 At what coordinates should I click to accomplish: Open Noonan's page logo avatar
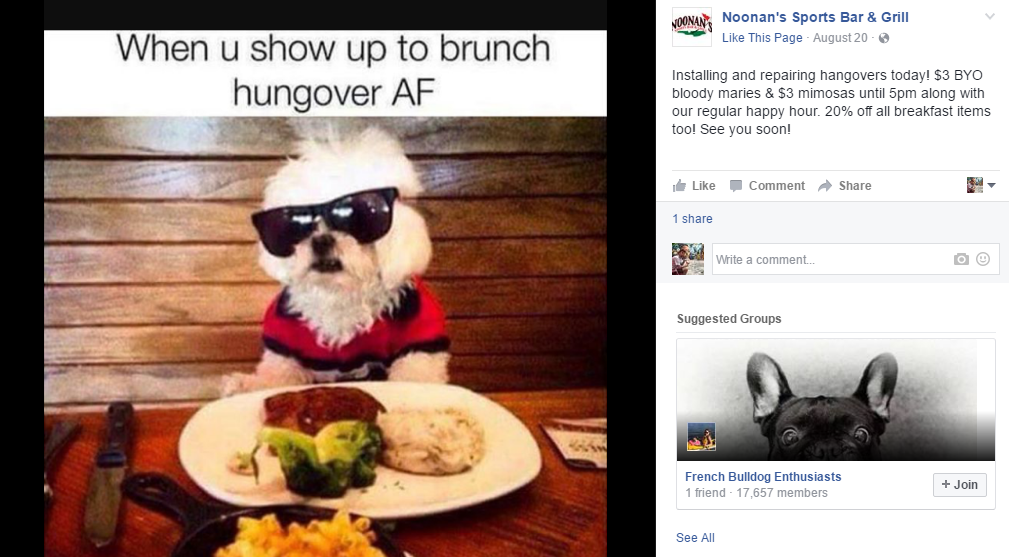point(692,27)
